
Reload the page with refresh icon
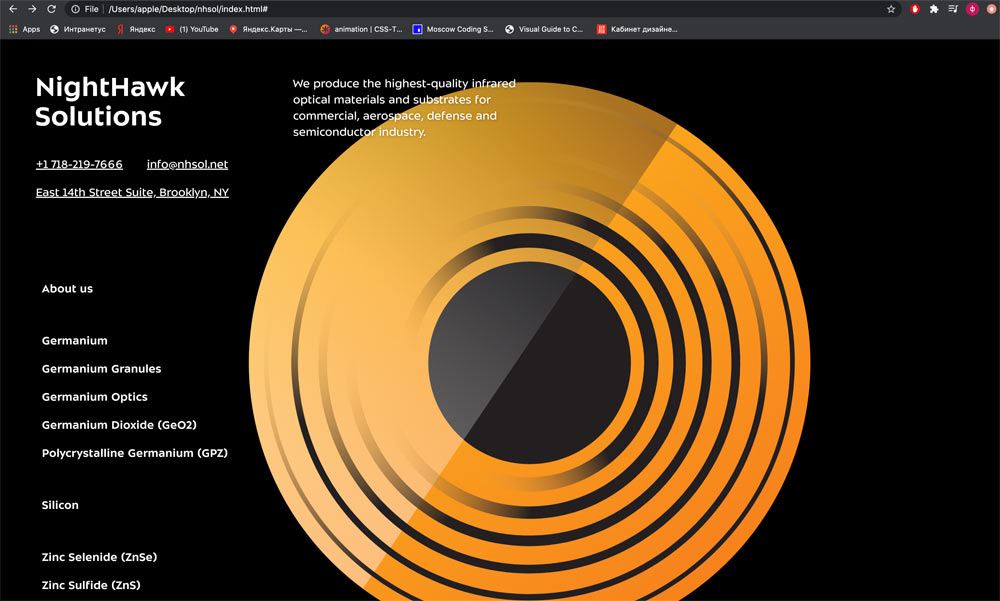[51, 9]
